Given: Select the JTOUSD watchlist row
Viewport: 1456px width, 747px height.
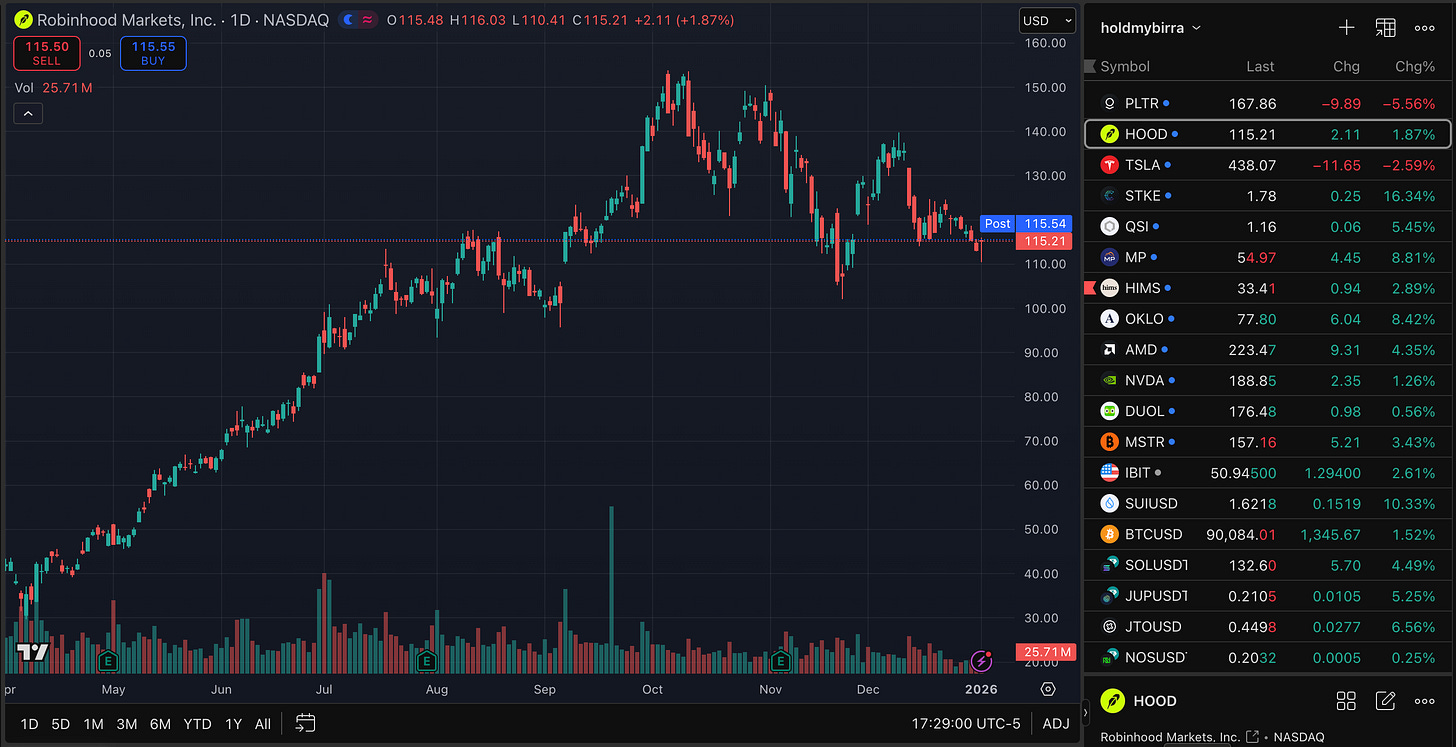Looking at the screenshot, I should point(1268,627).
